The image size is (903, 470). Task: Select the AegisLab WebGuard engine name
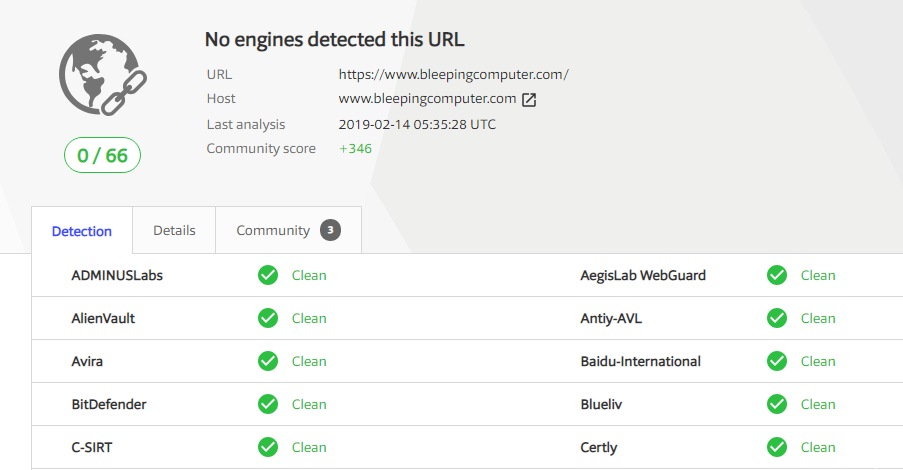tap(643, 275)
